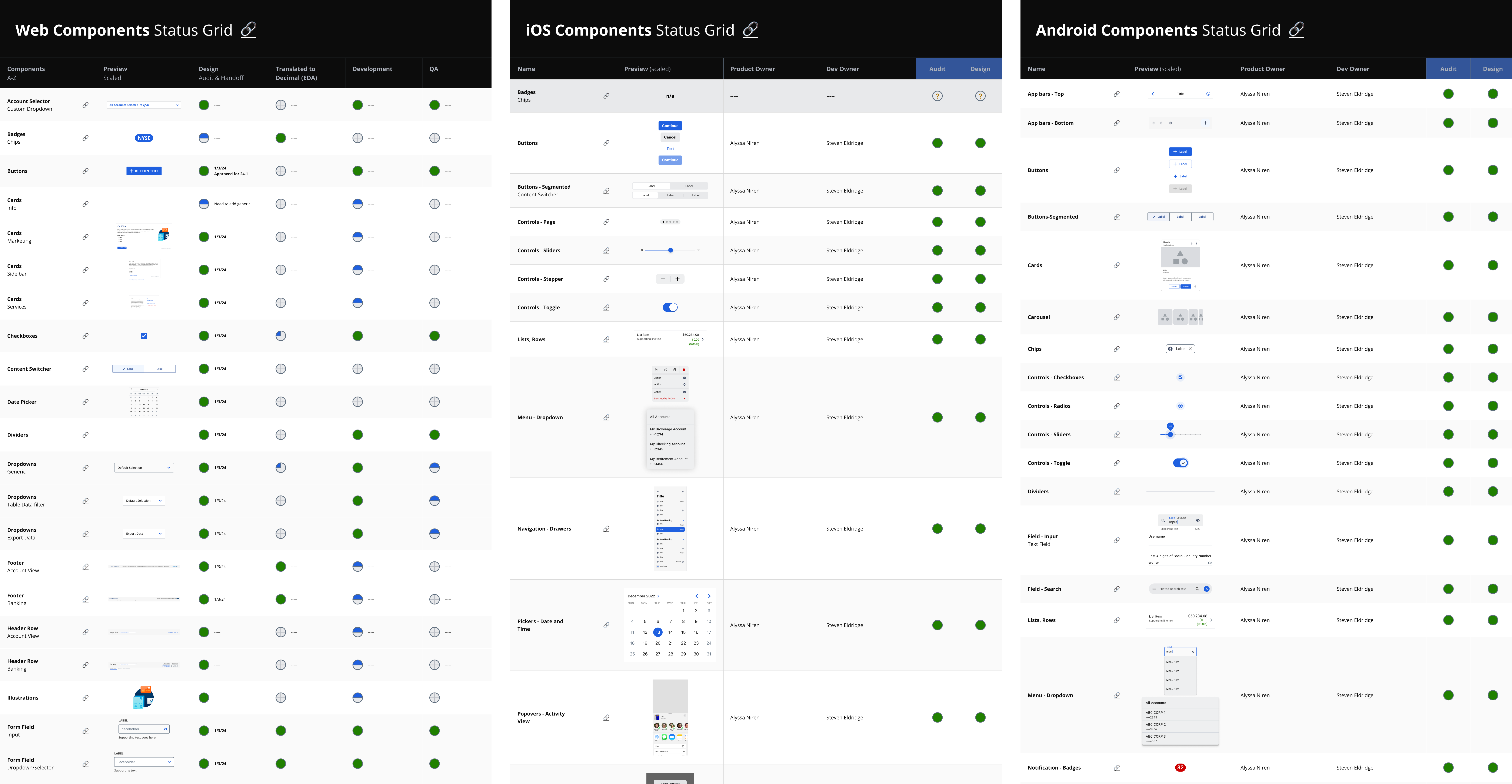Toggle the Checkboxes preview checkbox
The image size is (1512, 784).
(144, 336)
